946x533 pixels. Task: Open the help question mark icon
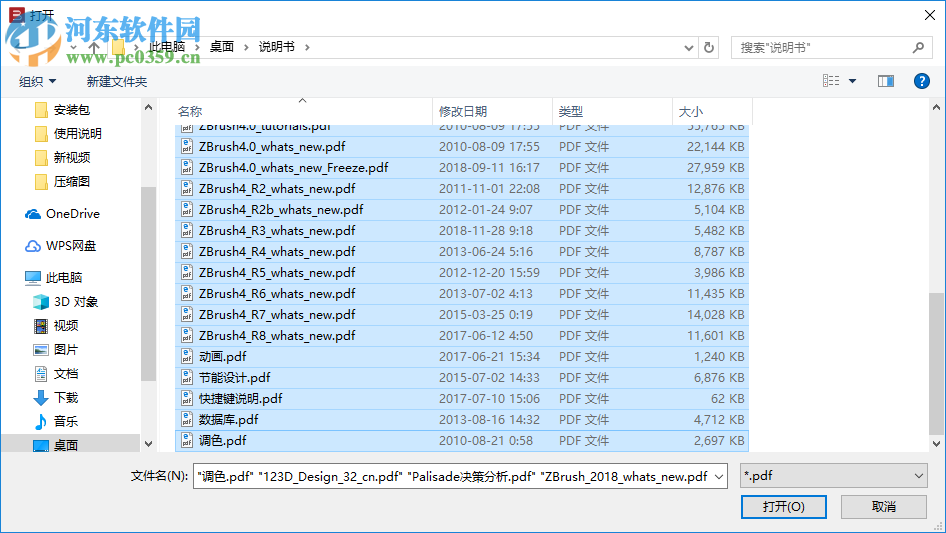(921, 81)
